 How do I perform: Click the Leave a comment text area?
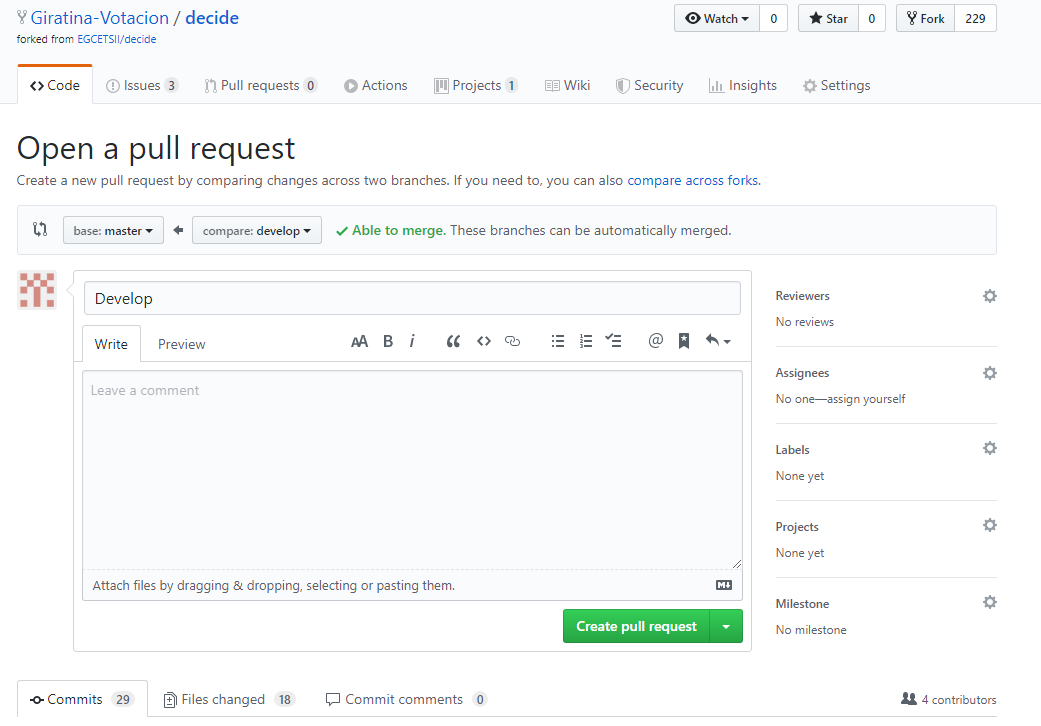coord(412,470)
